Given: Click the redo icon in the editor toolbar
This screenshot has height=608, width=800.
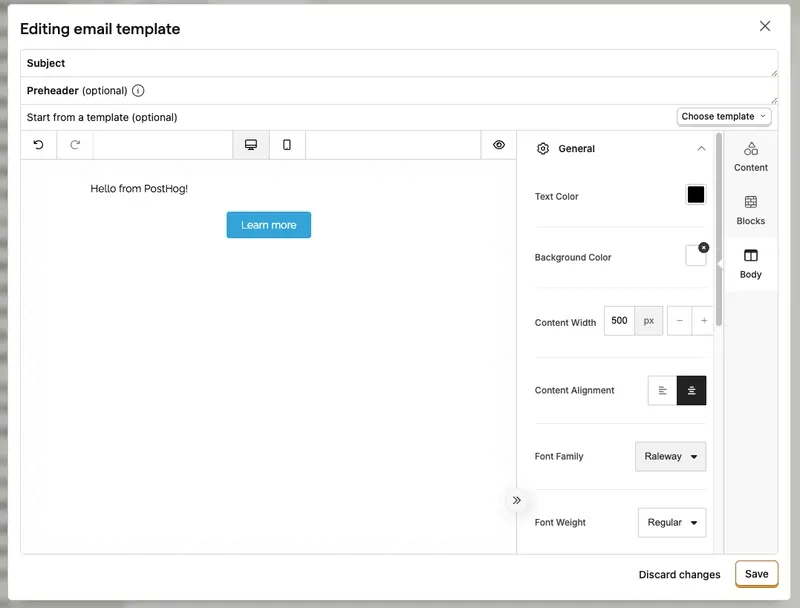Looking at the screenshot, I should coord(73,144).
